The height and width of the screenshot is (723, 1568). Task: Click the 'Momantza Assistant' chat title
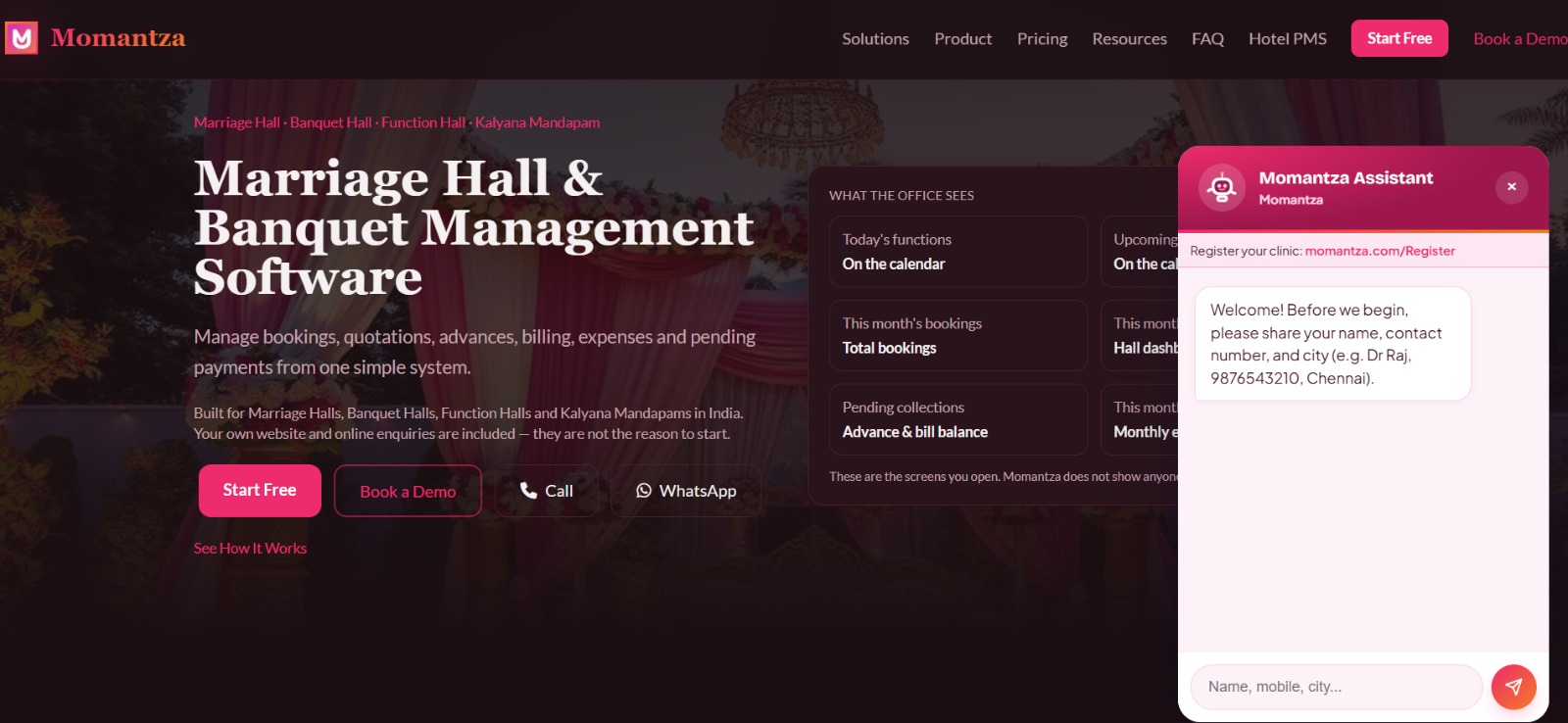(1346, 178)
